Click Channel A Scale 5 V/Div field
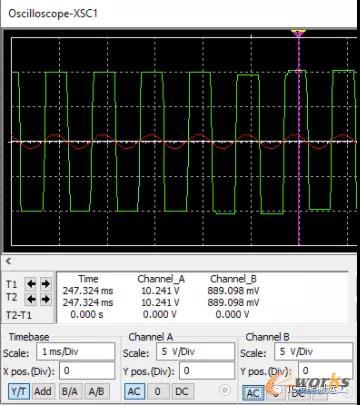This screenshot has width=360, height=405. [x=195, y=352]
